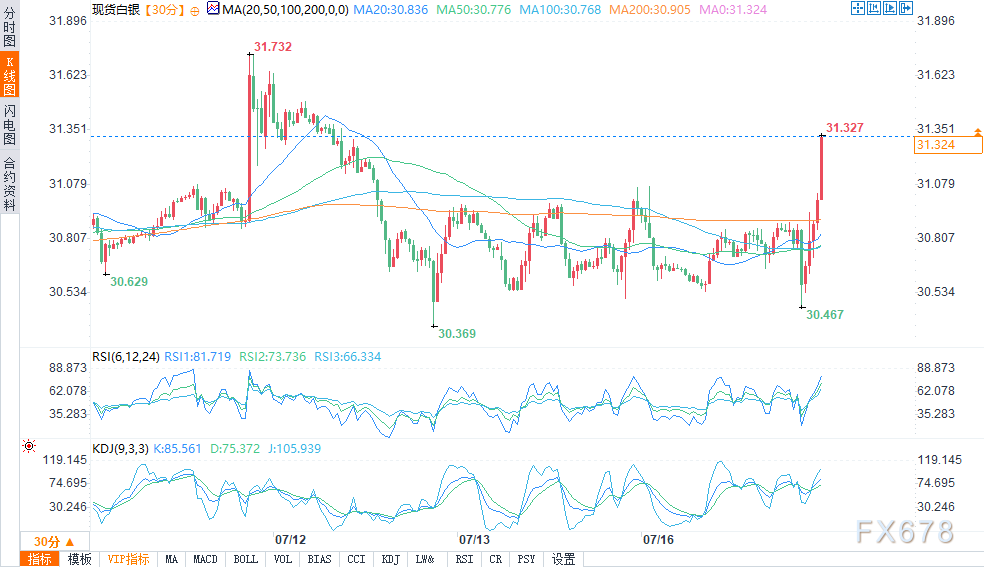The image size is (984, 567).
Task: Apply the CCI indicator
Action: 356,559
